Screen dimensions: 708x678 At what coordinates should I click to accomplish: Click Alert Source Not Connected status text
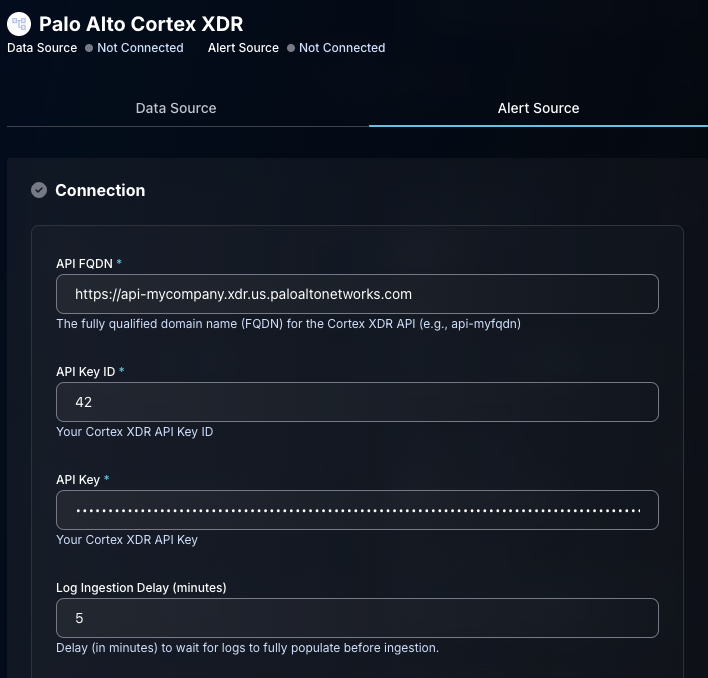(x=342, y=48)
